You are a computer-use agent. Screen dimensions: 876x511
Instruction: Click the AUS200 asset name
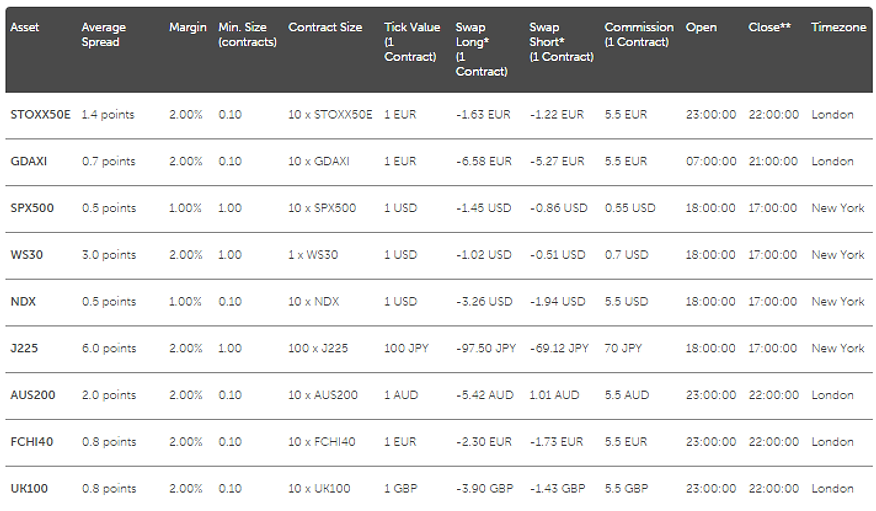point(32,395)
